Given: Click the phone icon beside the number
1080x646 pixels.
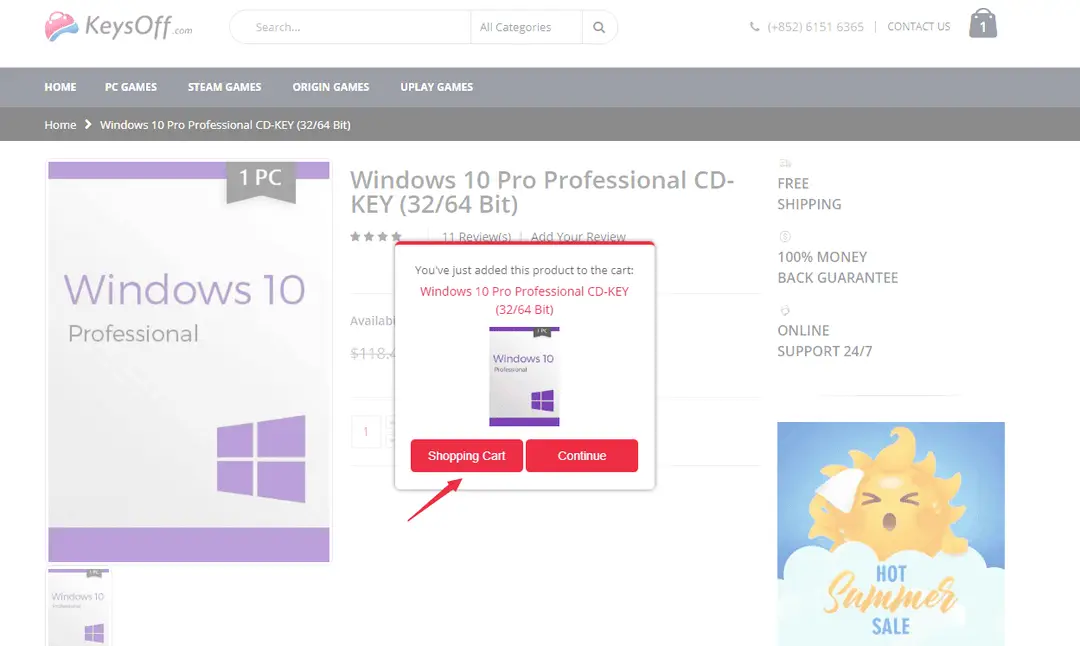Looking at the screenshot, I should coord(755,27).
